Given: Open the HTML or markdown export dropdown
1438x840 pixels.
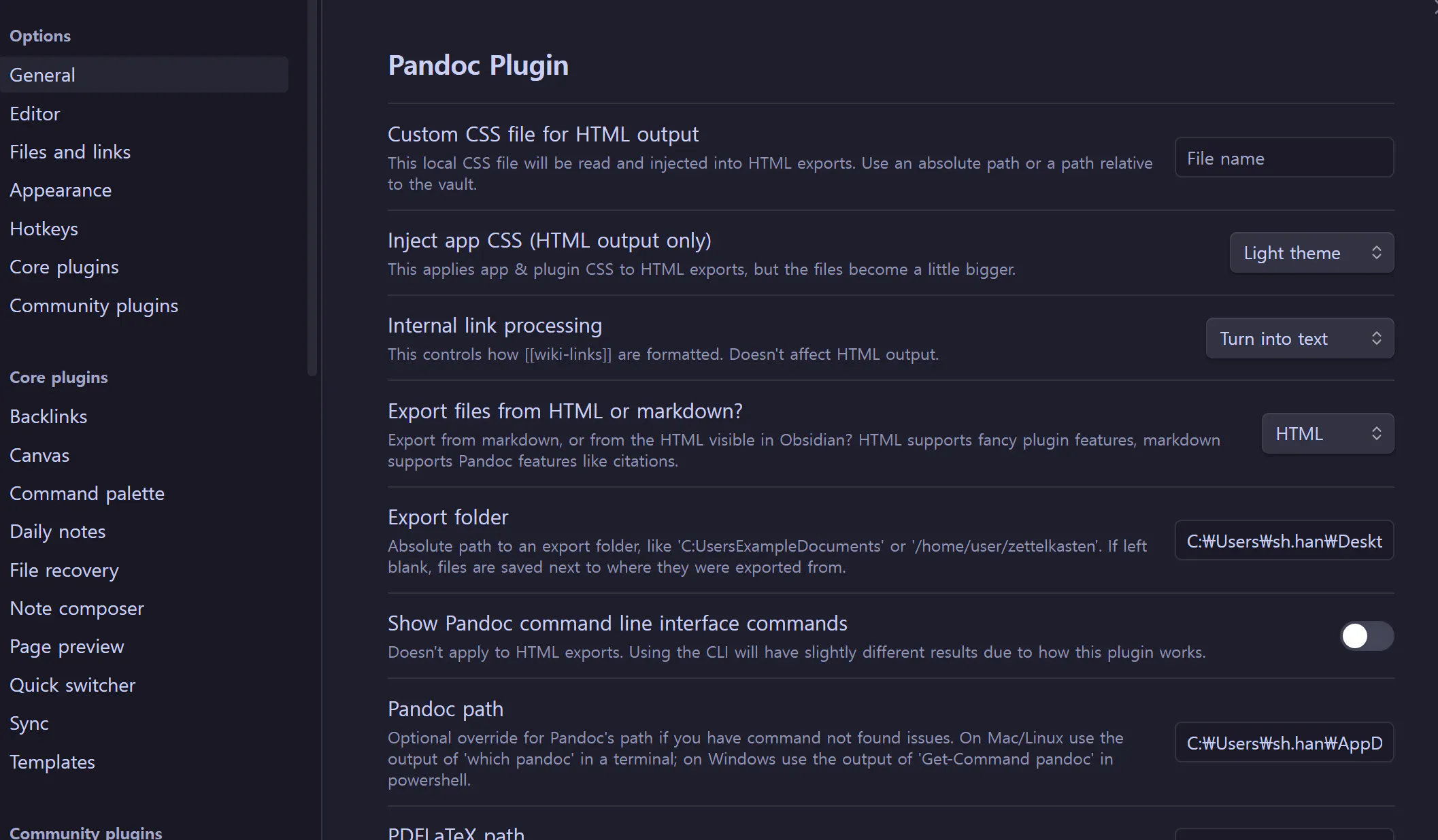Looking at the screenshot, I should 1327,434.
